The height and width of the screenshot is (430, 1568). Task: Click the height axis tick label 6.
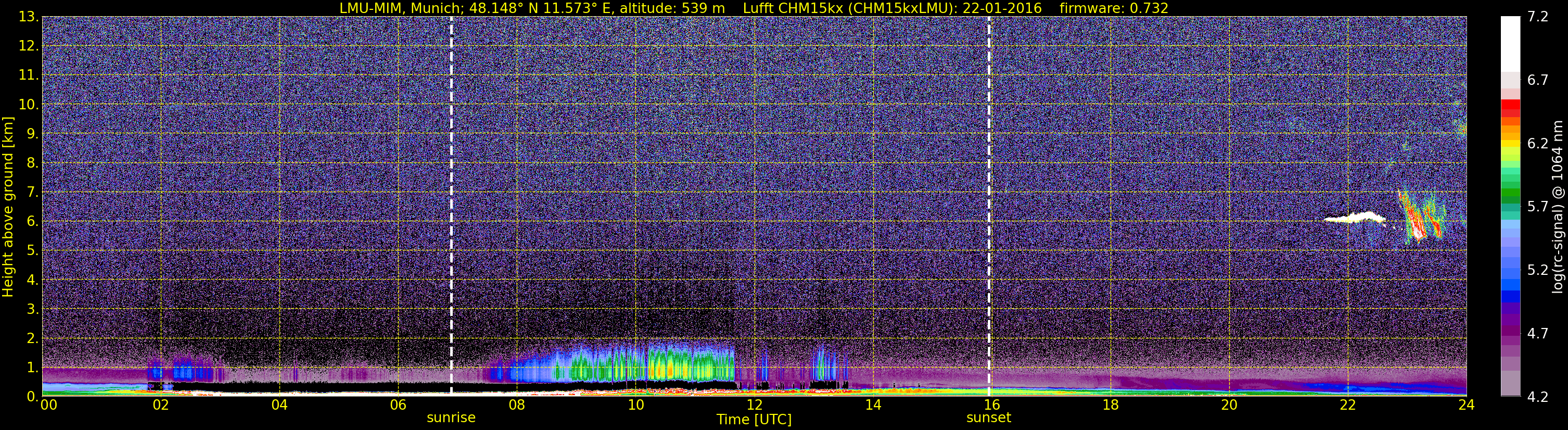[33, 222]
